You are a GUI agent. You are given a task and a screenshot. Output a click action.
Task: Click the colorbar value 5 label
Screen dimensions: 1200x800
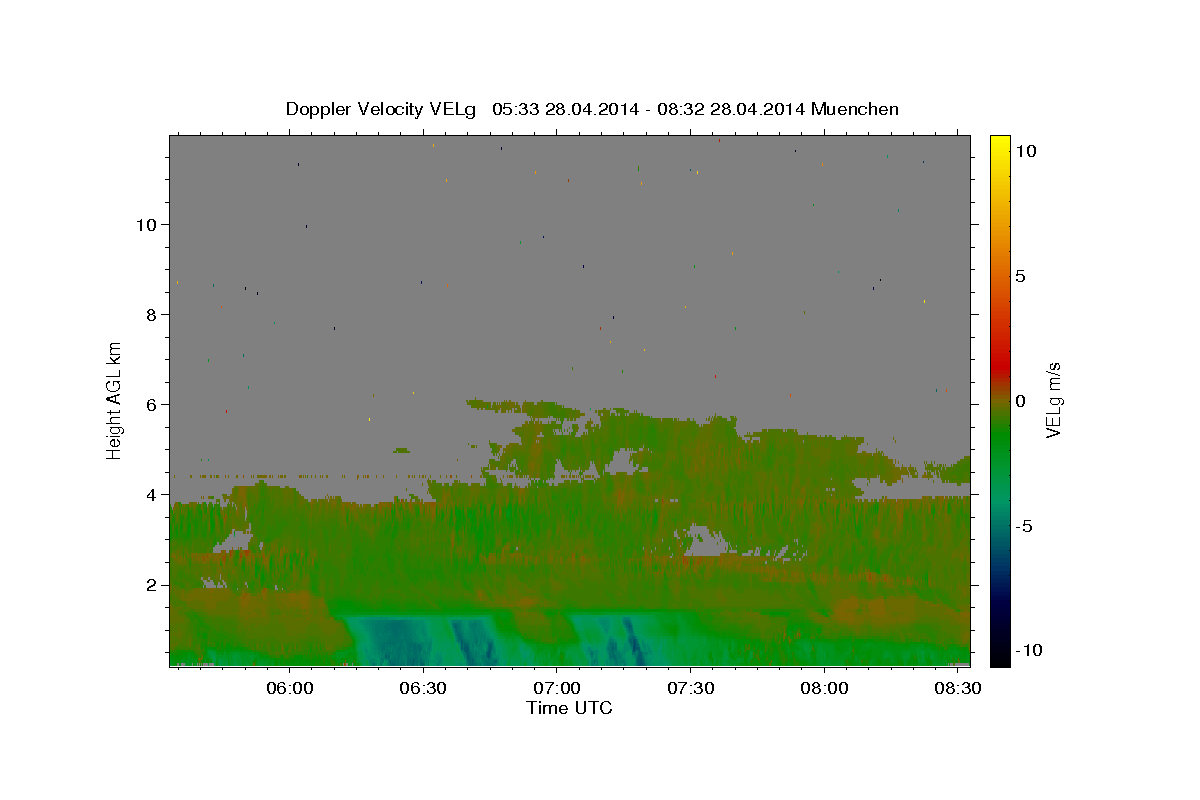click(1020, 276)
